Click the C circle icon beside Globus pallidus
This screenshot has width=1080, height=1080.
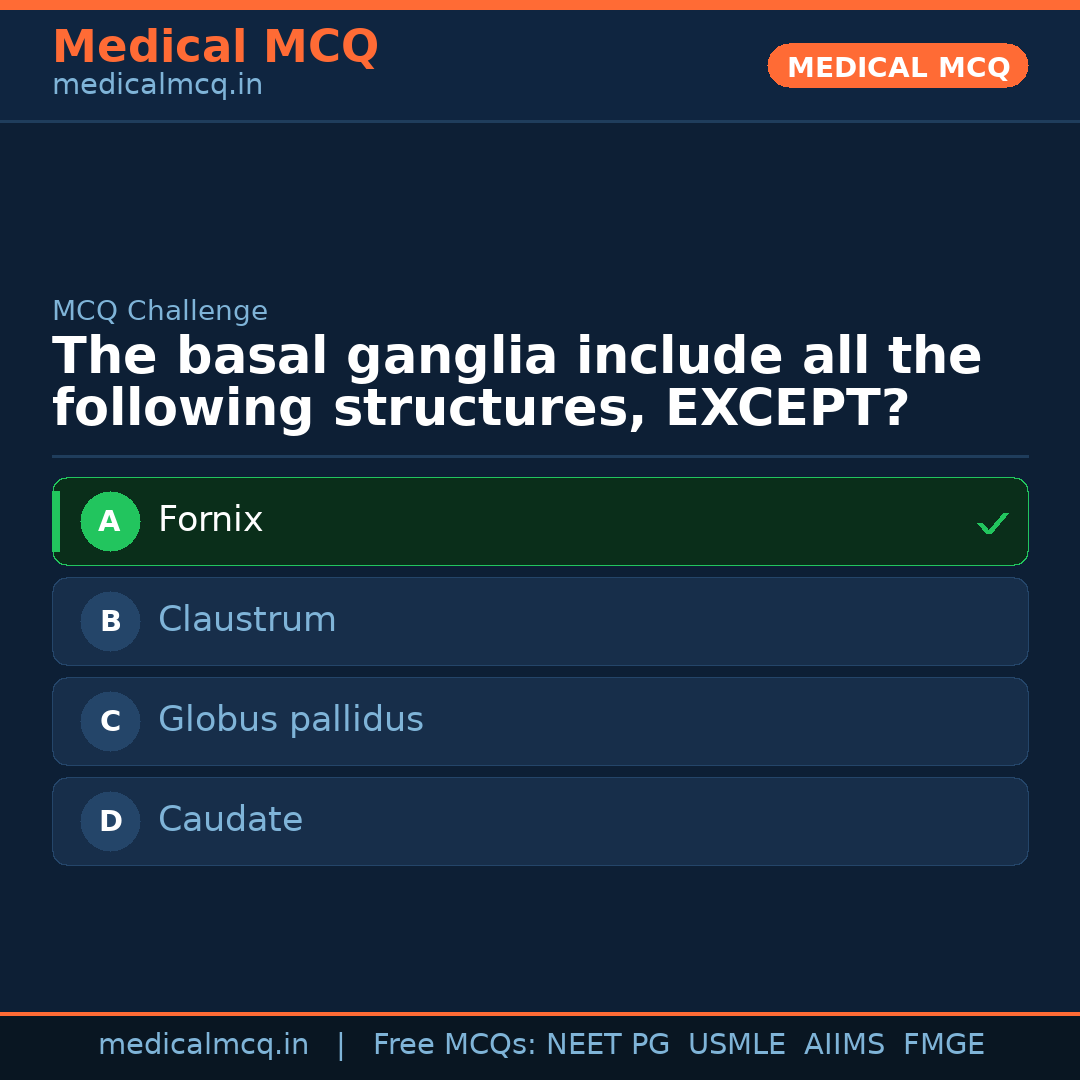pyautogui.click(x=110, y=721)
